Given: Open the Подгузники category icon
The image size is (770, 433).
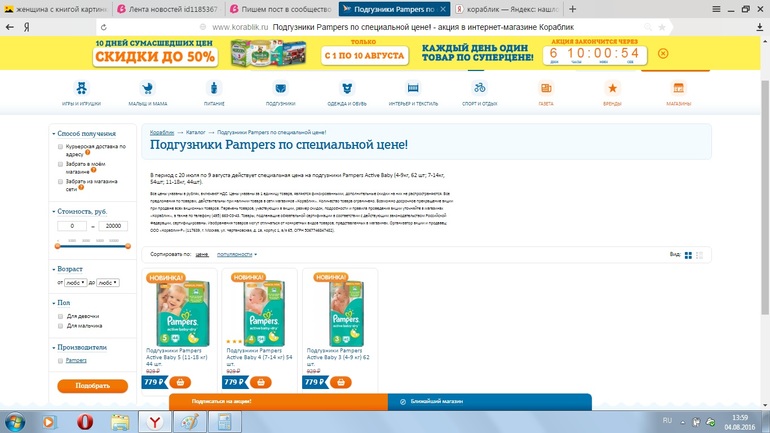Looking at the screenshot, I should [x=280, y=88].
